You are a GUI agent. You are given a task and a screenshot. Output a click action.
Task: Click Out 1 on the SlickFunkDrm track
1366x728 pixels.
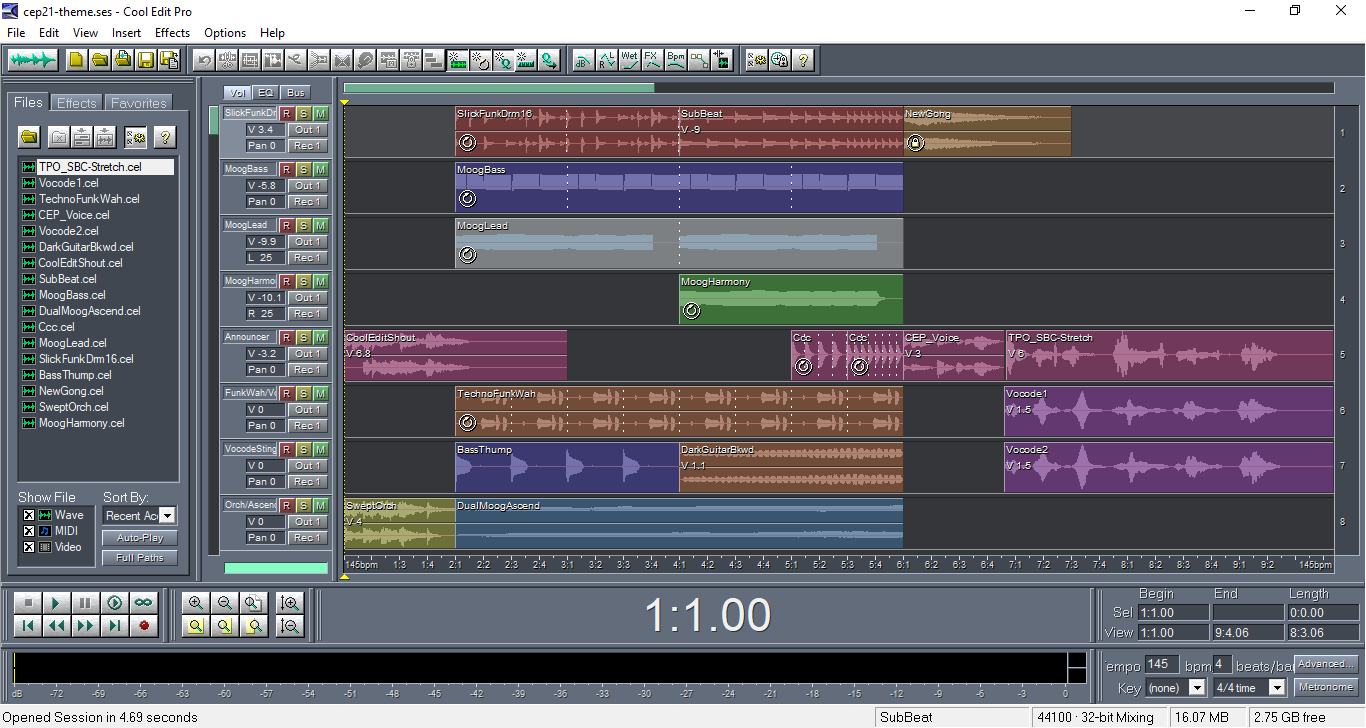307,130
